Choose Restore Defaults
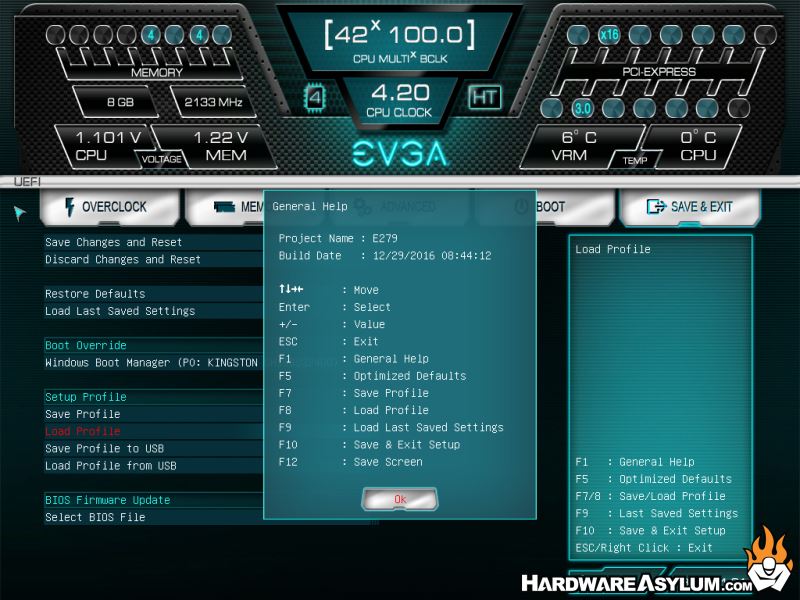800x600 pixels. 154,294
